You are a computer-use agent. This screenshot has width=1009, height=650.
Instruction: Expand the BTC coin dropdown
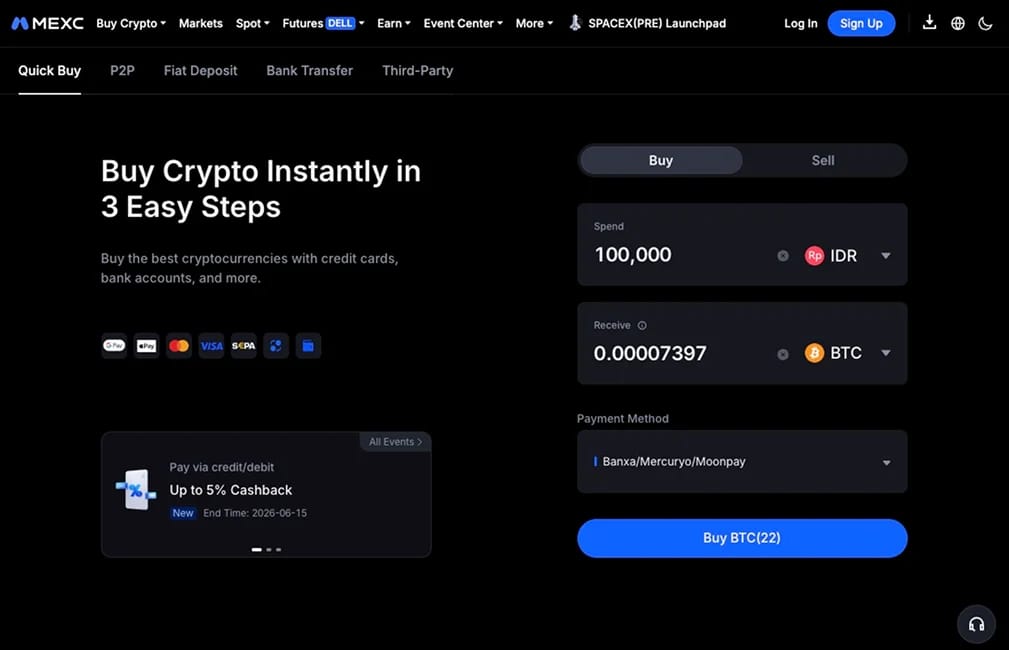tap(885, 353)
